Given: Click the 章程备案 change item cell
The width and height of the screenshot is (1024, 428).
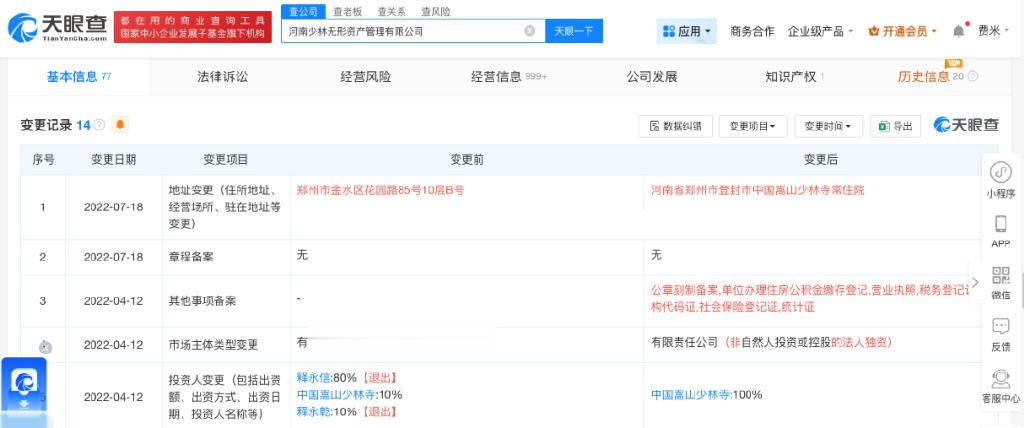Looking at the screenshot, I should 226,257.
